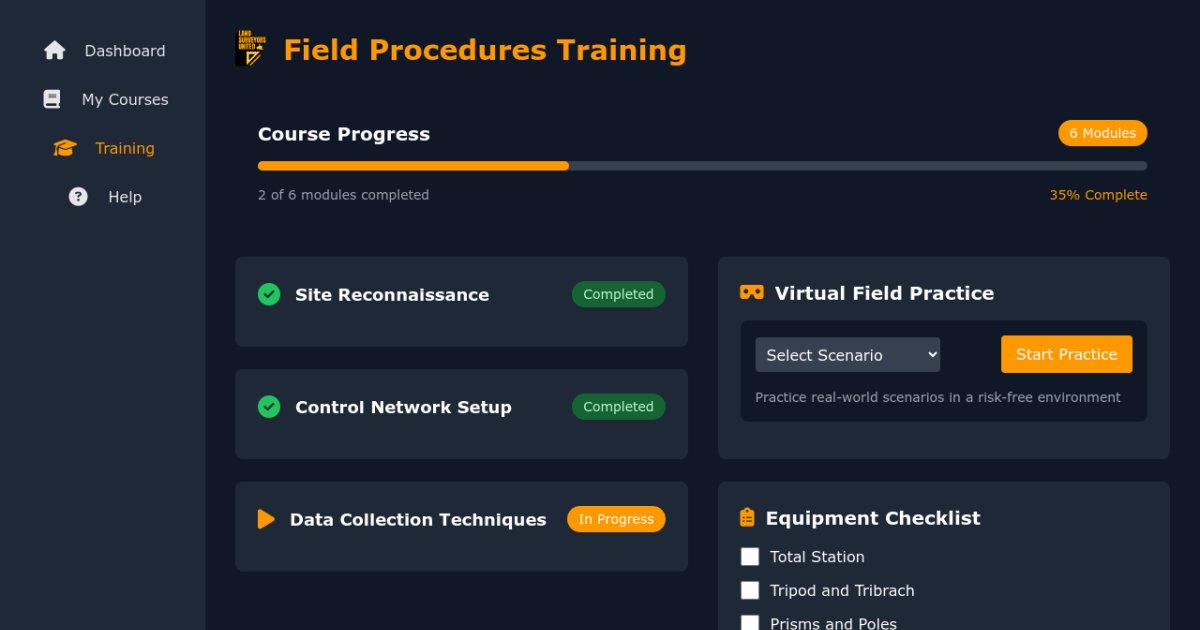The image size is (1200, 630).
Task: Click the Equipment Checklist clipboard icon
Action: pos(747,518)
